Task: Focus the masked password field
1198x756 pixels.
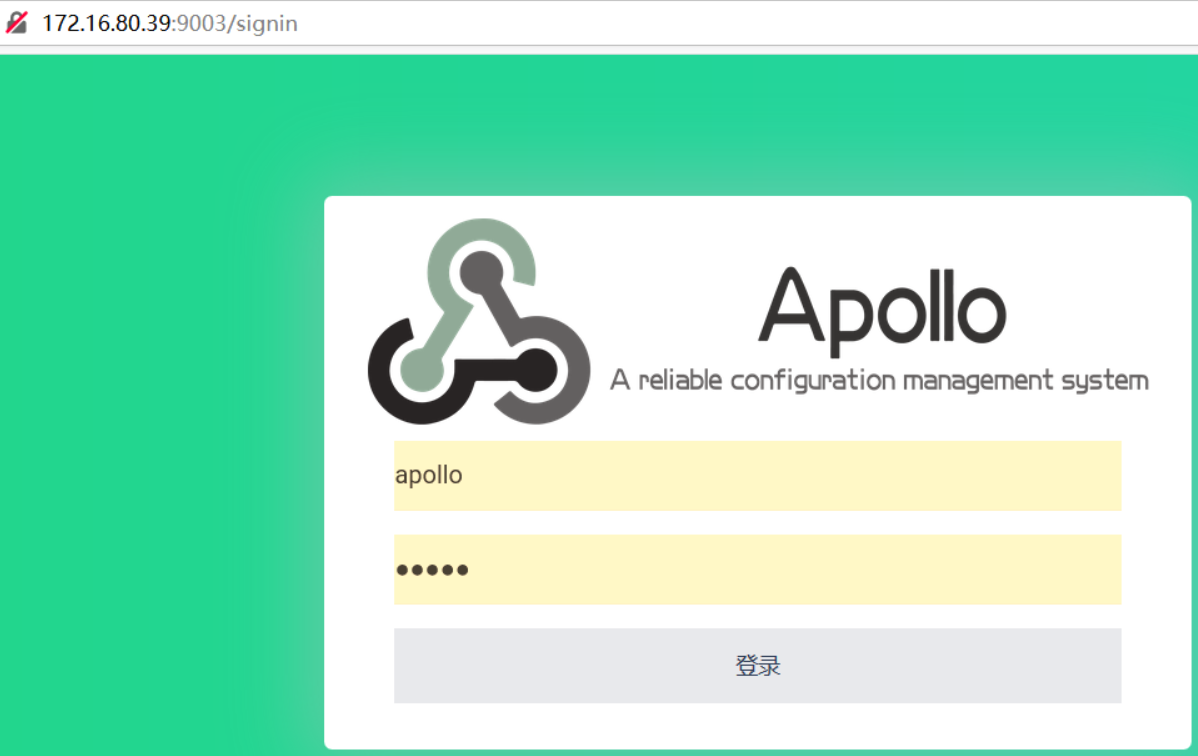Action: tap(757, 569)
